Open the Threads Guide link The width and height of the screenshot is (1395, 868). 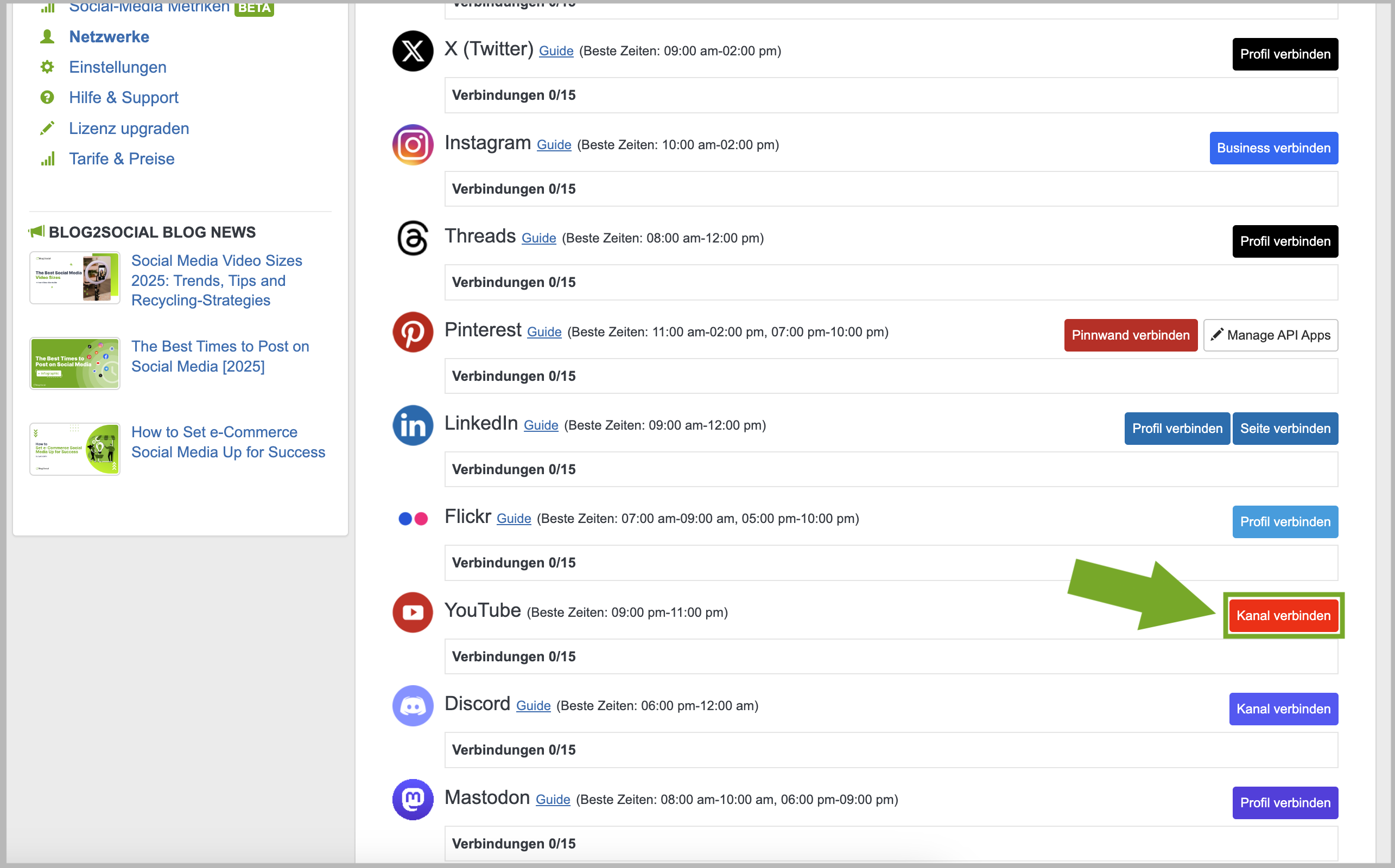[x=538, y=238]
